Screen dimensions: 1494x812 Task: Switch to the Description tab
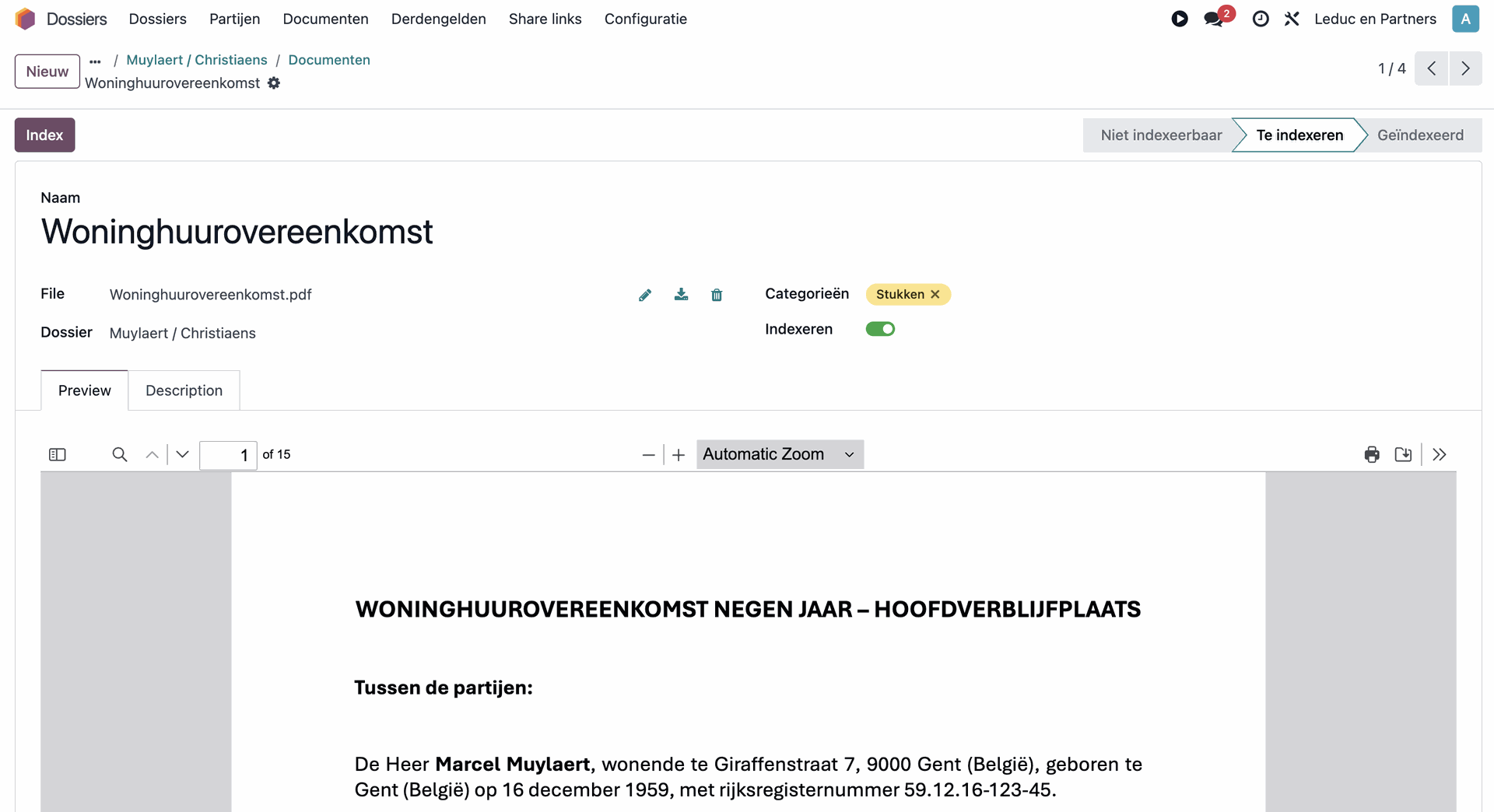coord(184,390)
